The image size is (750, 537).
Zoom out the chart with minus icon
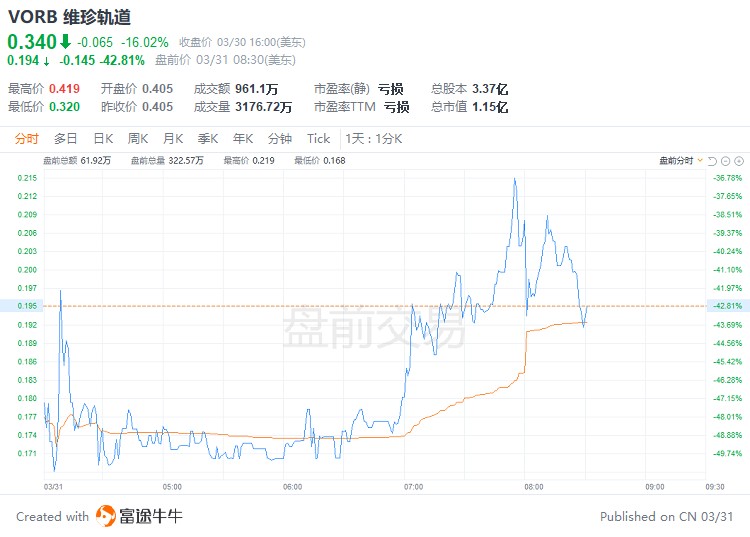tap(727, 160)
